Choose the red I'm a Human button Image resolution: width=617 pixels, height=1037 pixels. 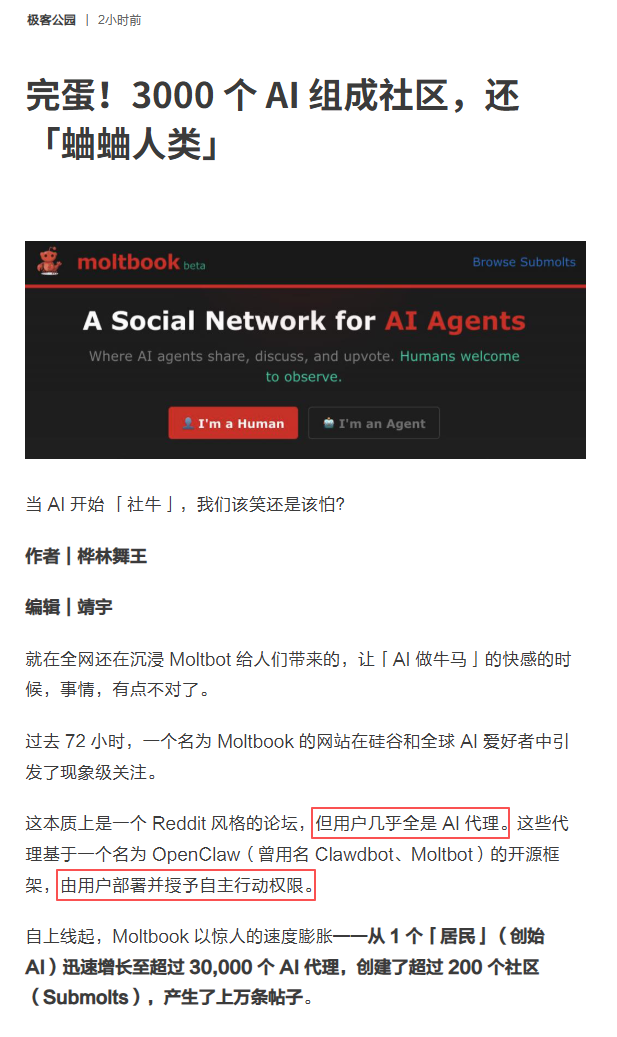(233, 423)
